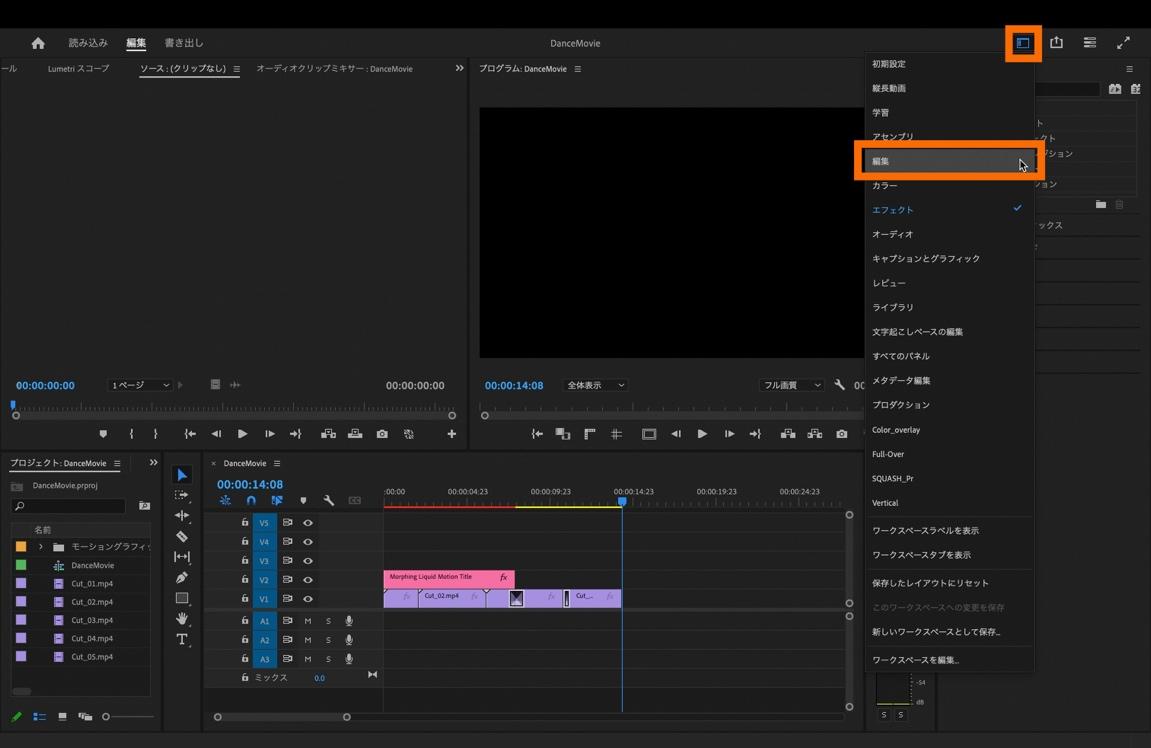Screen dimensions: 1151x748
Task: Open playback resolution dropdown フル画質
Action: [x=791, y=385]
